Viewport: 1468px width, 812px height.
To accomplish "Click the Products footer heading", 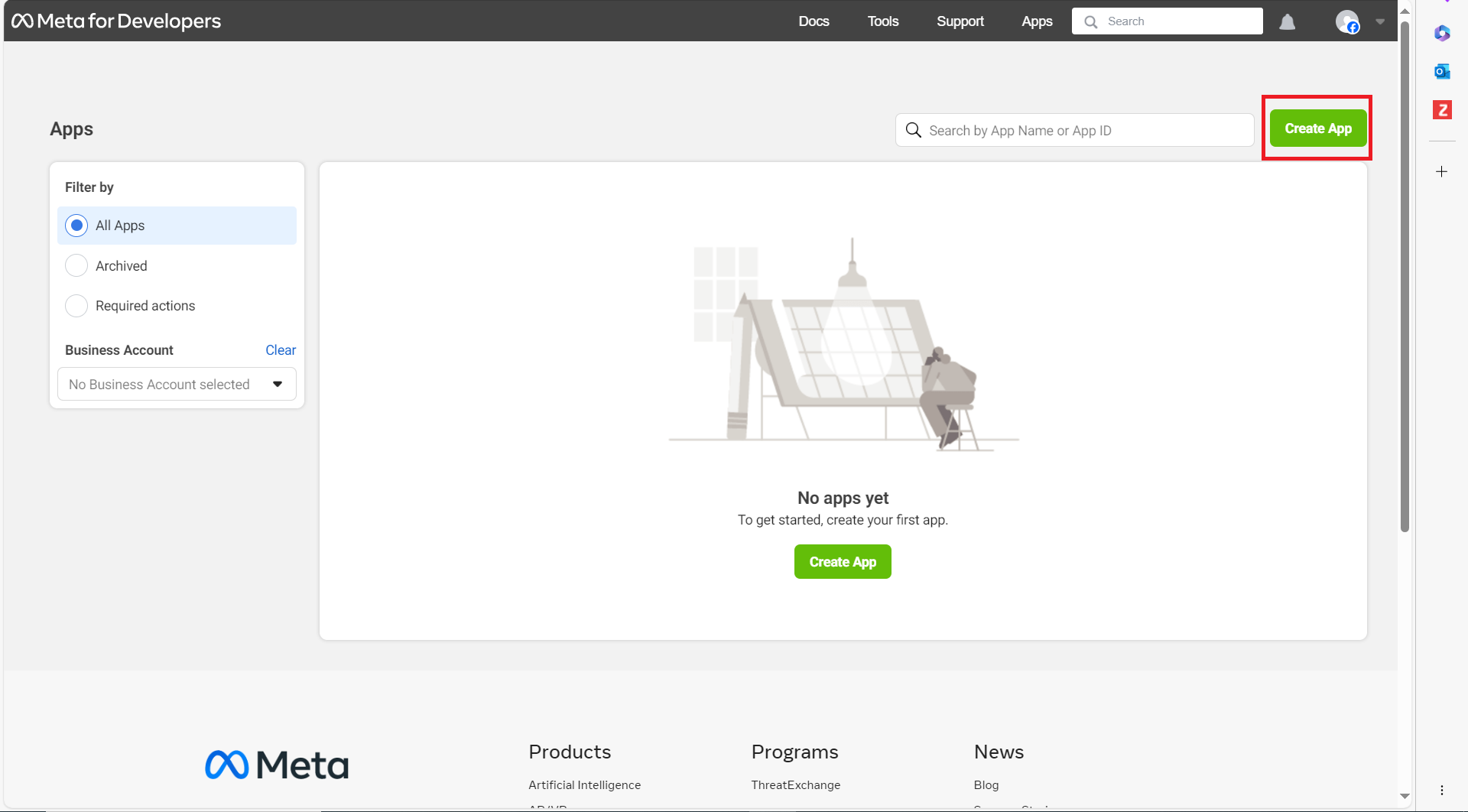I will [570, 752].
